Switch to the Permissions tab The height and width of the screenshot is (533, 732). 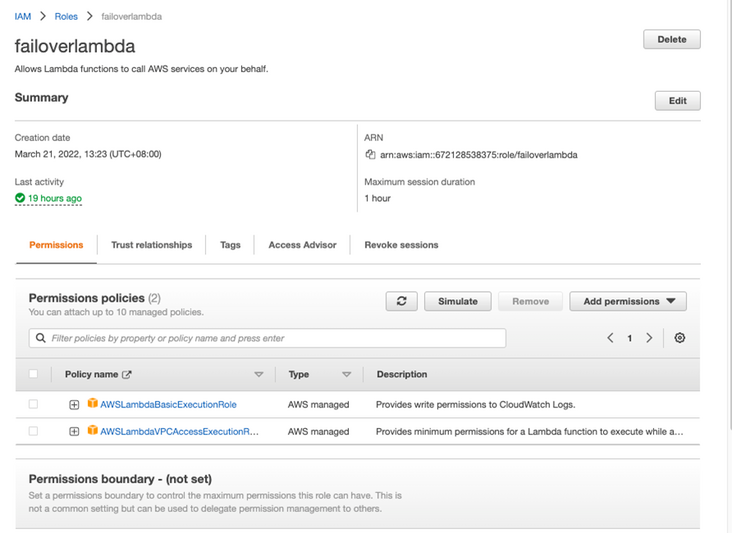(56, 245)
